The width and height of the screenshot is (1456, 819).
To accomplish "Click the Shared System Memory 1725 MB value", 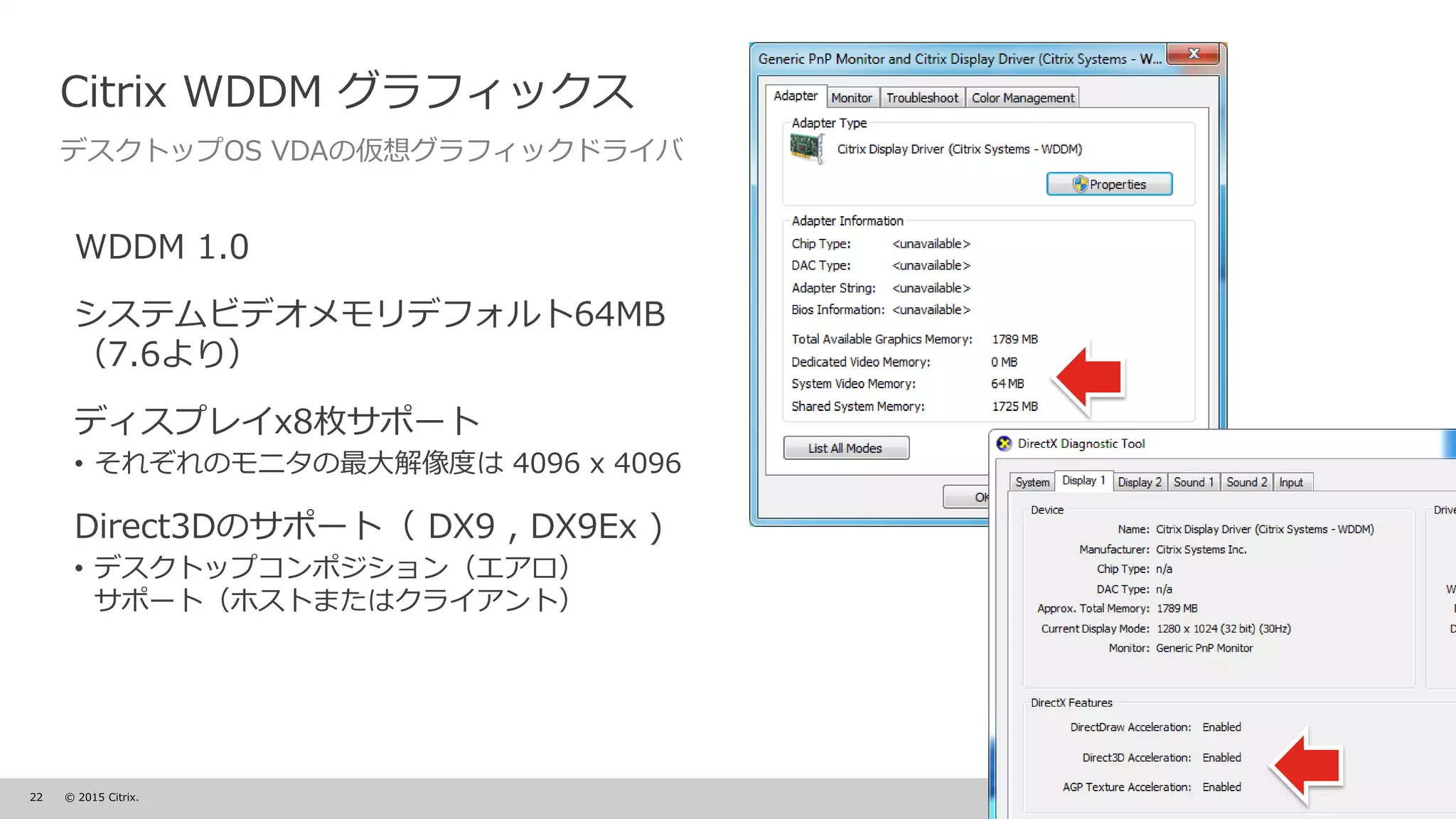I will 1015,407.
